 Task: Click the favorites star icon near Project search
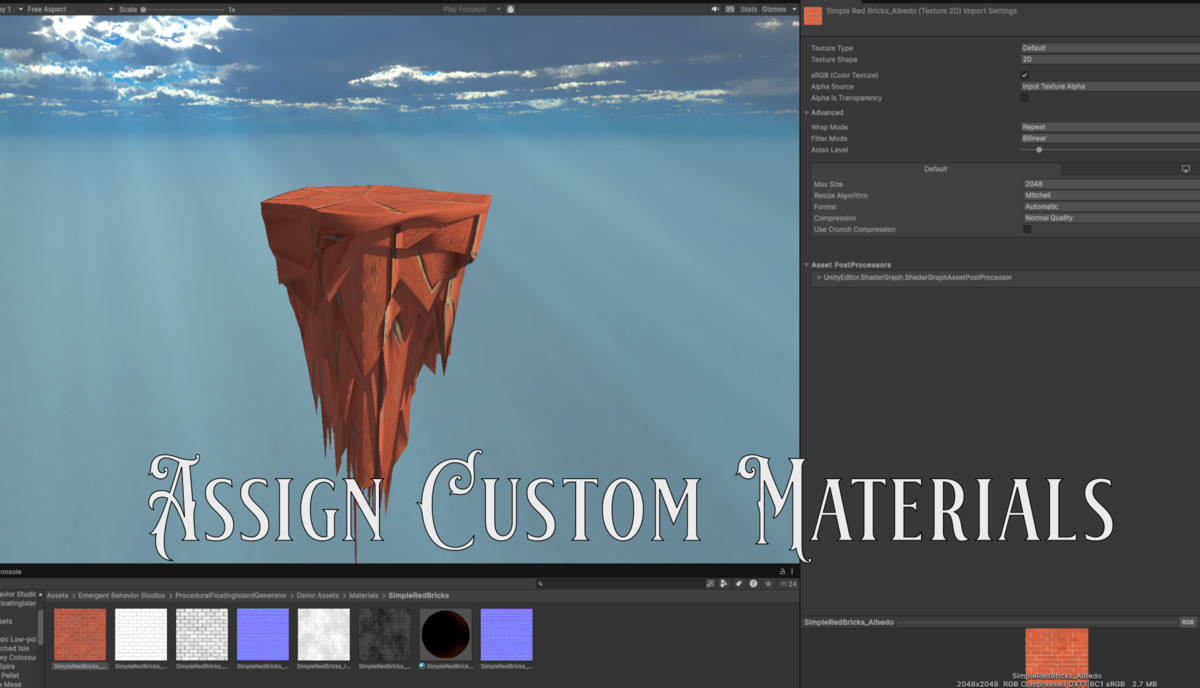tap(768, 583)
